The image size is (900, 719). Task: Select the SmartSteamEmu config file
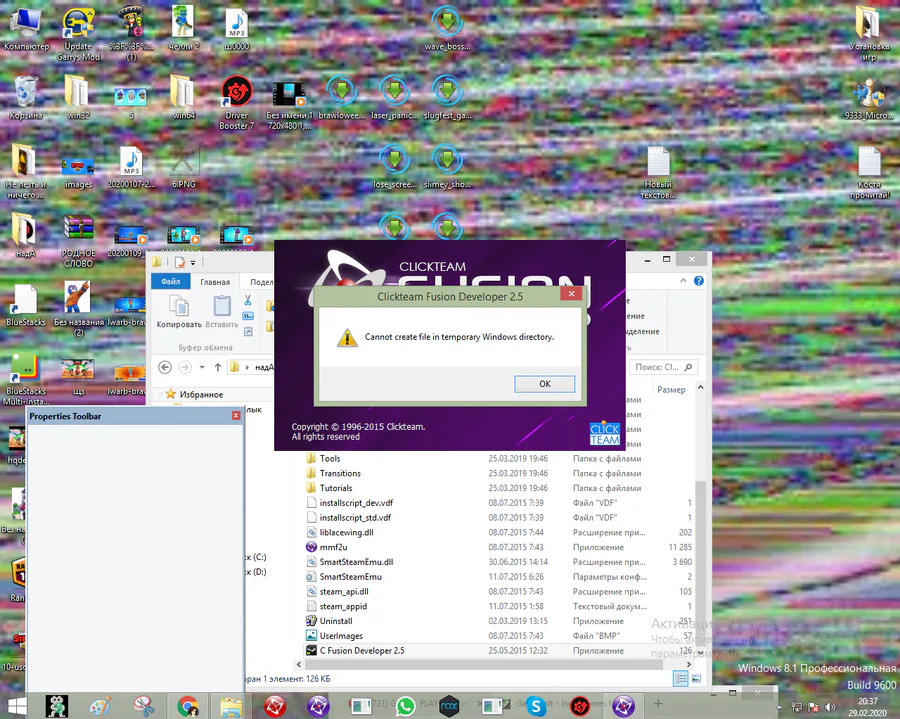(x=350, y=577)
